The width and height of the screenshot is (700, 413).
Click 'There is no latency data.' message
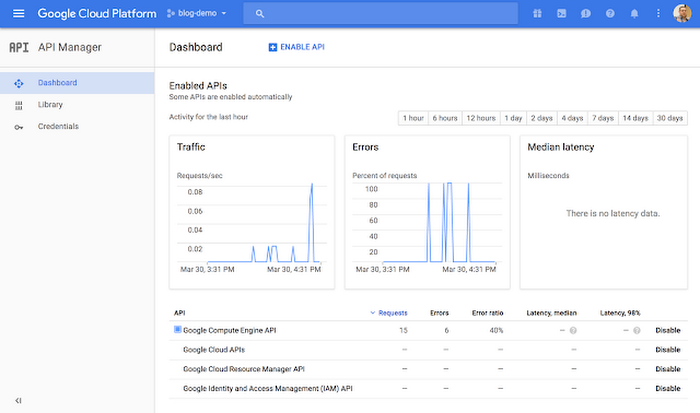pyautogui.click(x=613, y=213)
